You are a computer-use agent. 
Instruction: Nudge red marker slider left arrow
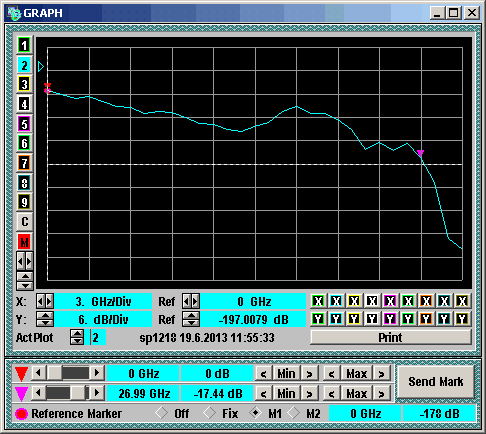39,373
